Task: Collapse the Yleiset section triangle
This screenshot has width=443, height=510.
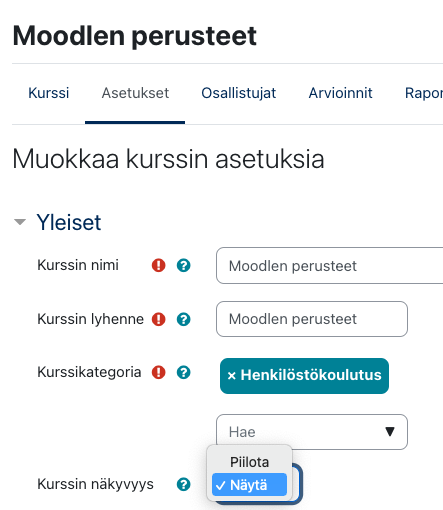Action: [20, 222]
